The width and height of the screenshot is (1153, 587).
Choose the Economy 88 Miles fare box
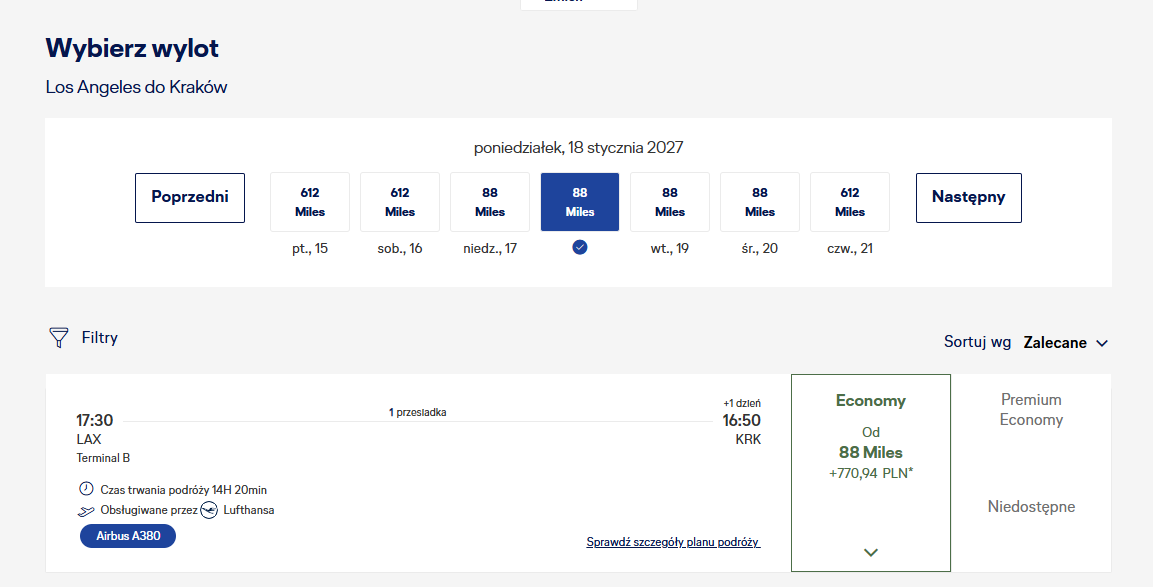click(871, 472)
